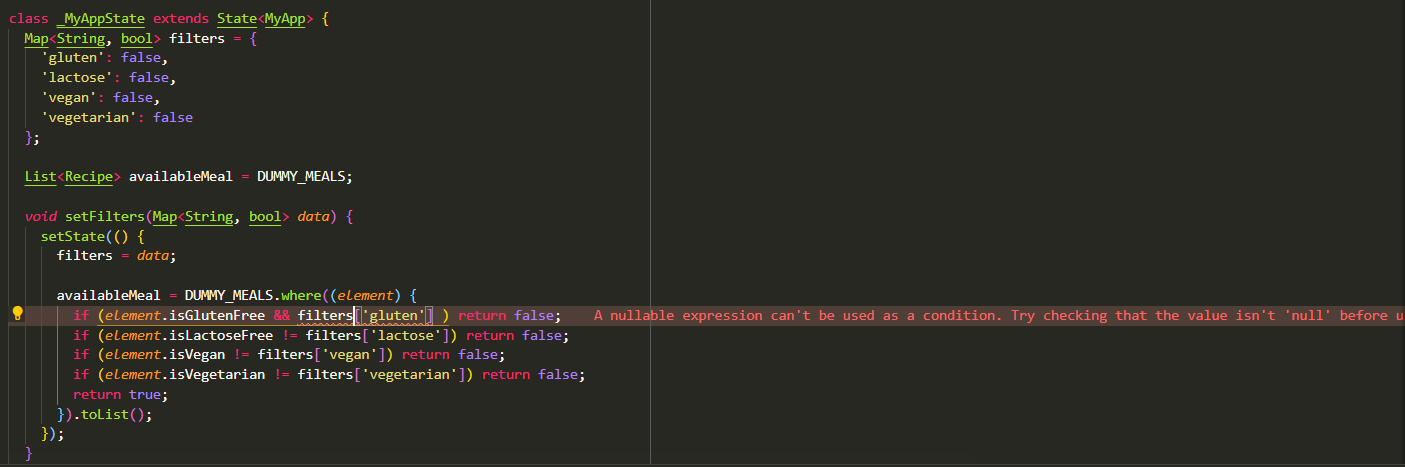Image resolution: width=1405 pixels, height=467 pixels.
Task: Click 'vegan' in the isVegan if statement
Action: tap(349, 355)
